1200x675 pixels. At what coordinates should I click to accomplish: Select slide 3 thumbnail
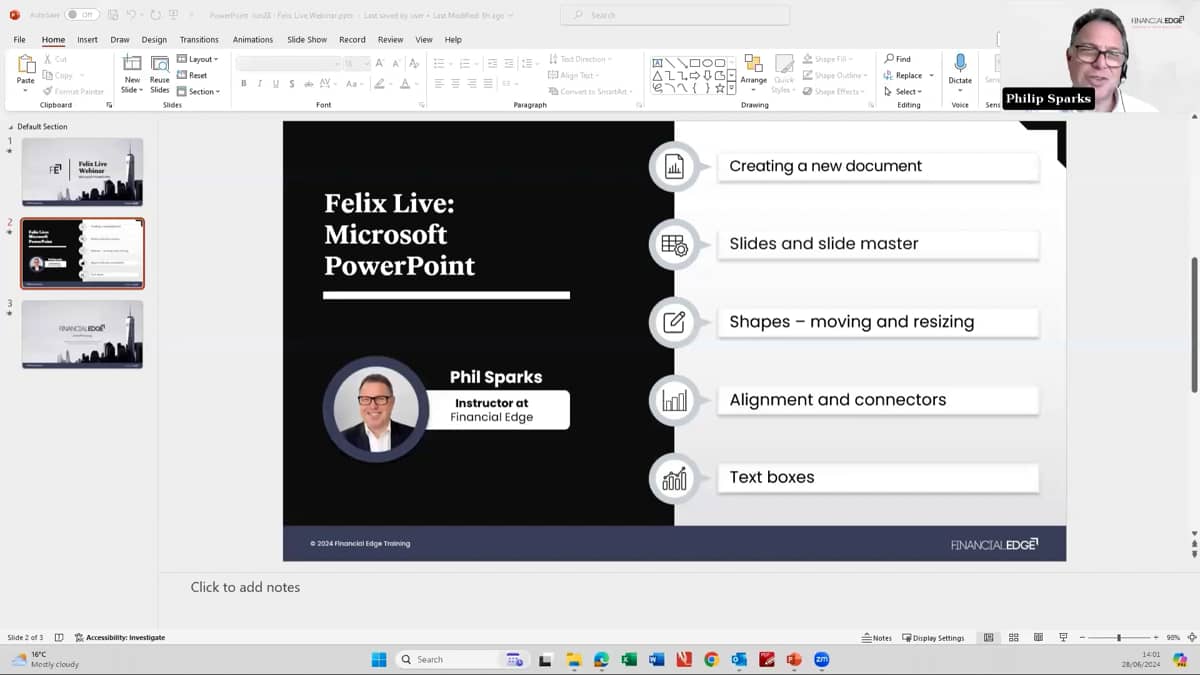(x=82, y=334)
